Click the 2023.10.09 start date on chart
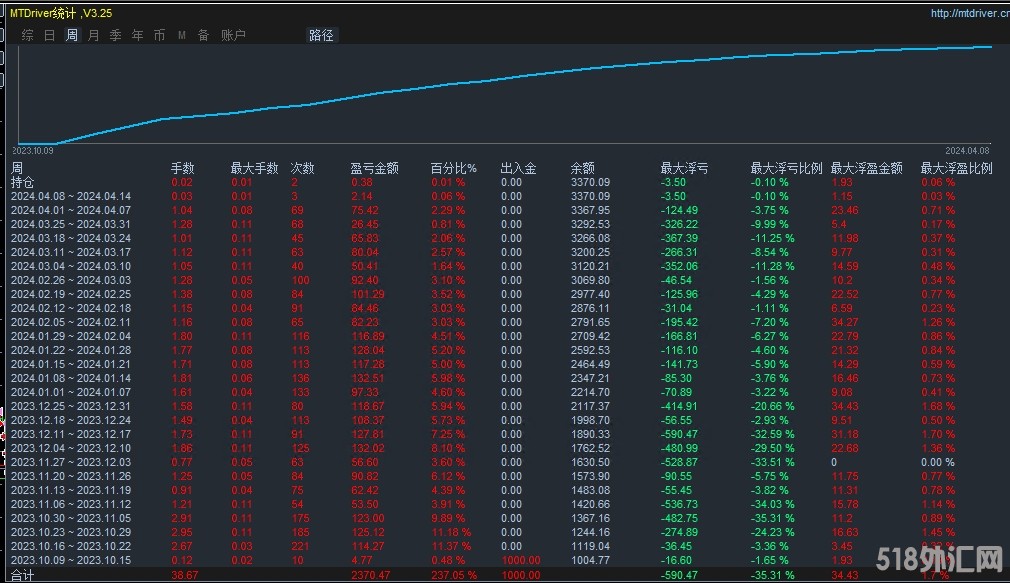Image resolution: width=1010 pixels, height=583 pixels. [33, 150]
